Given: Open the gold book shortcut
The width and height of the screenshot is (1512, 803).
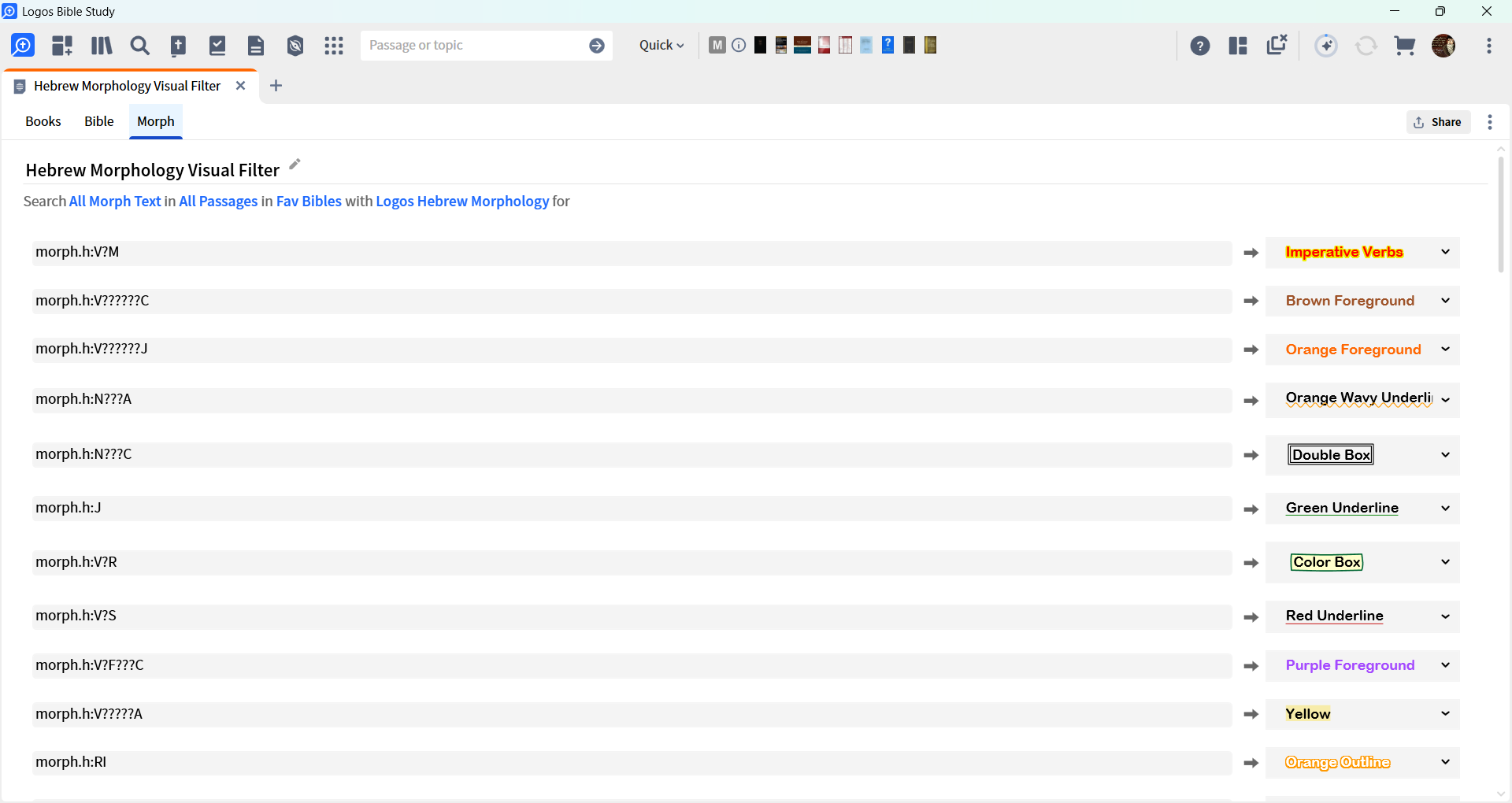Looking at the screenshot, I should pyautogui.click(x=930, y=45).
